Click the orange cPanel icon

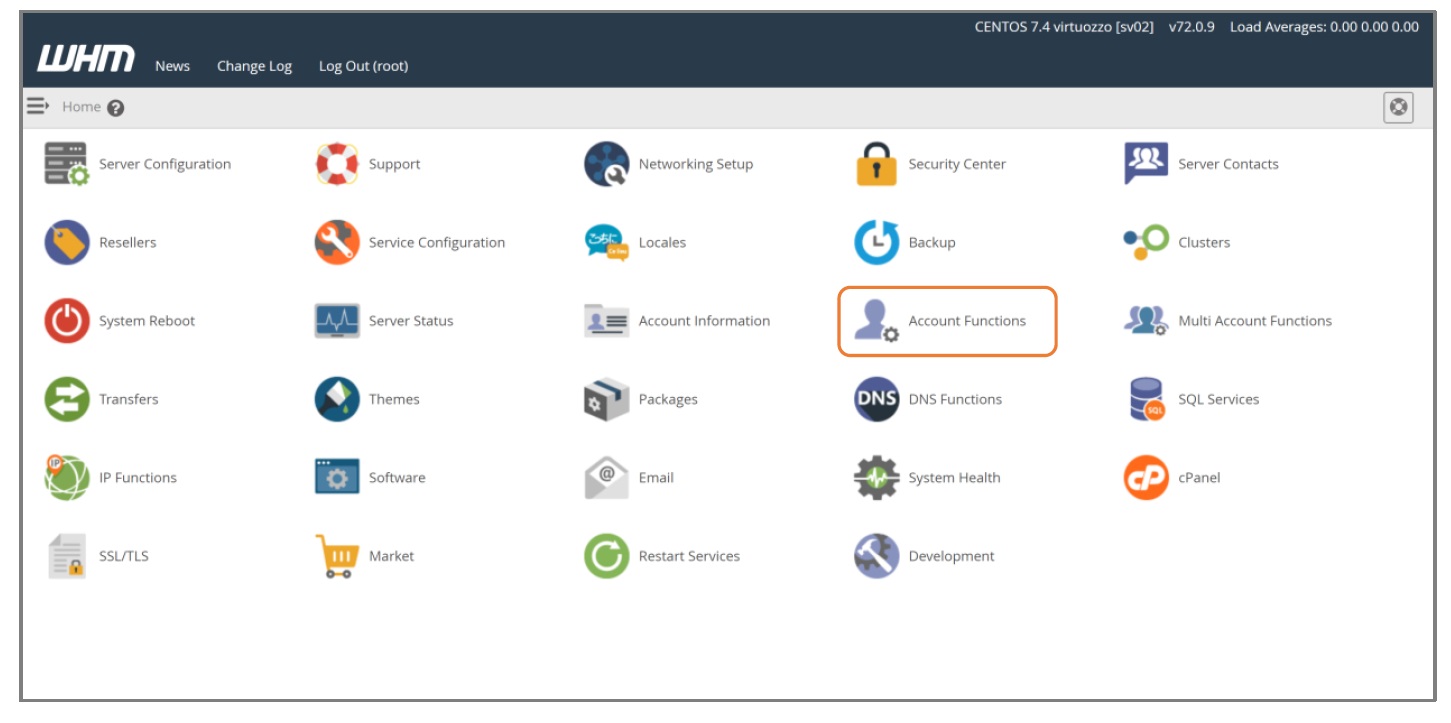(1146, 477)
